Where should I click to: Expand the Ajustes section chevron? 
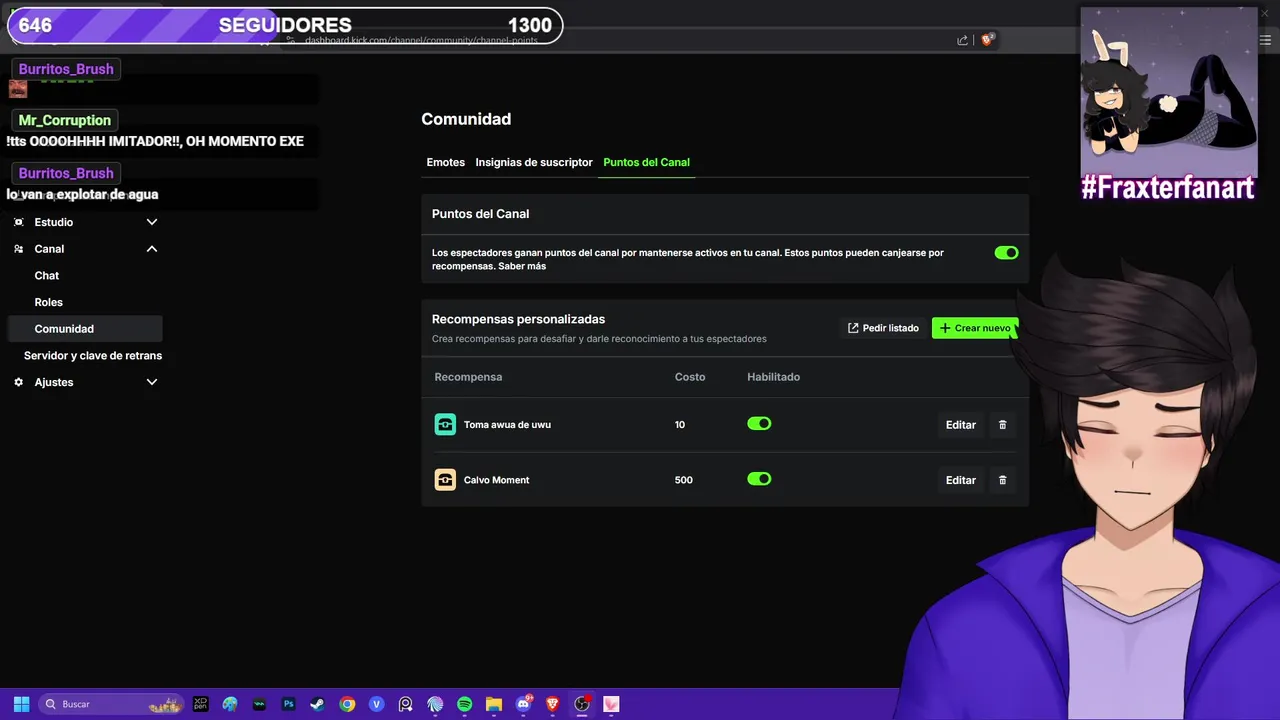(152, 382)
